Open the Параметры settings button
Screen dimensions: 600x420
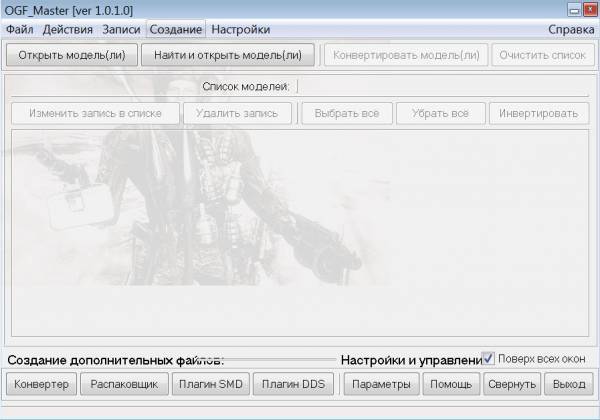[381, 384]
